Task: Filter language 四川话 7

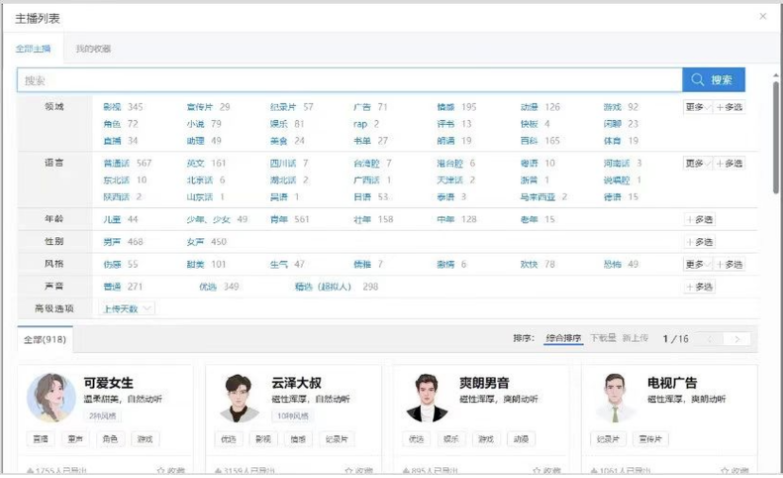Action: [x=289, y=163]
